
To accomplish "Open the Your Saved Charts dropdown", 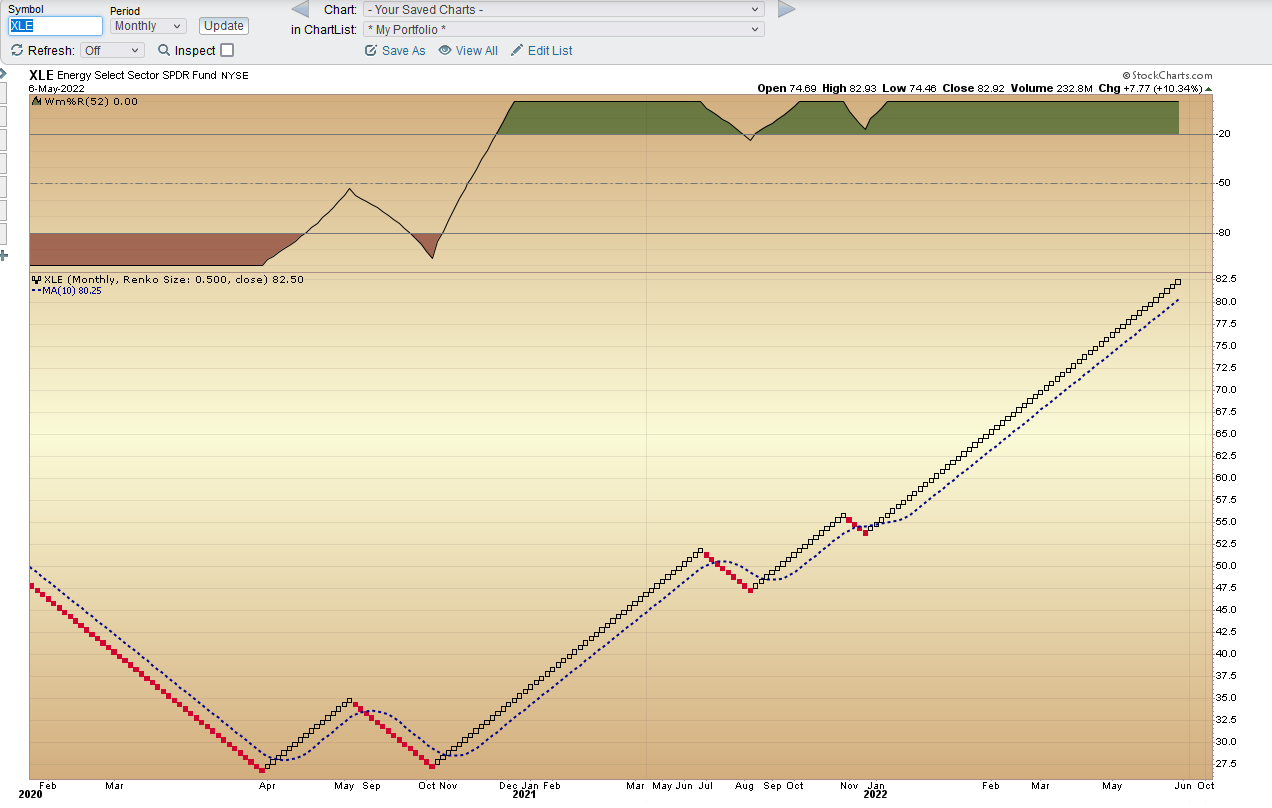I will pyautogui.click(x=564, y=9).
